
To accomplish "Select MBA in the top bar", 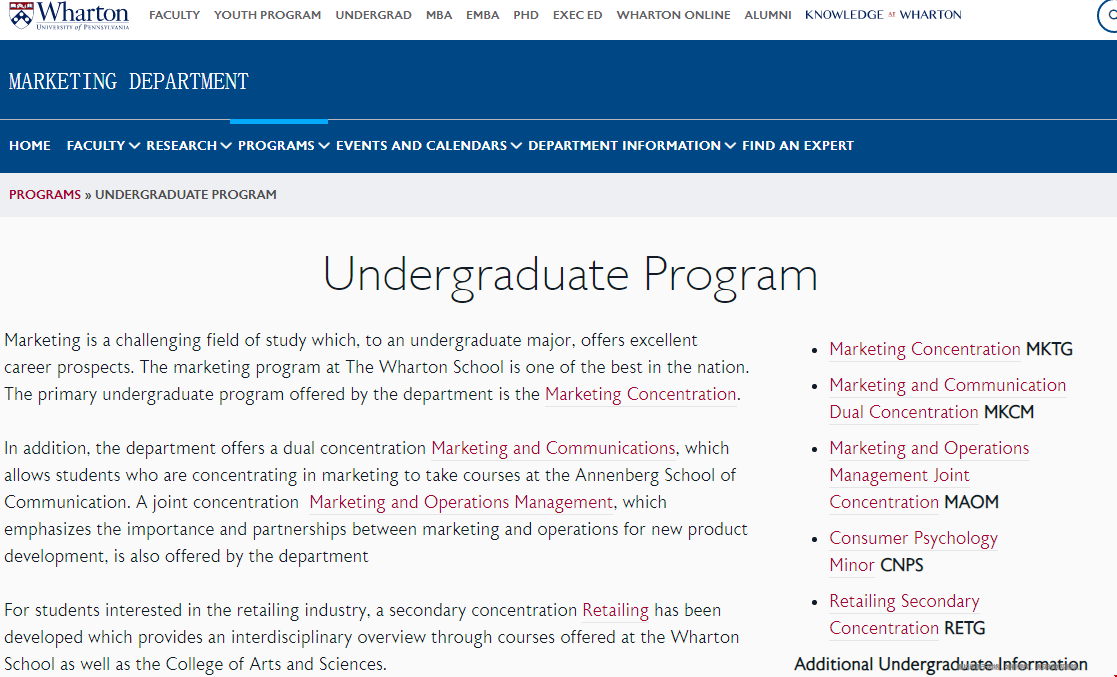I will 439,15.
